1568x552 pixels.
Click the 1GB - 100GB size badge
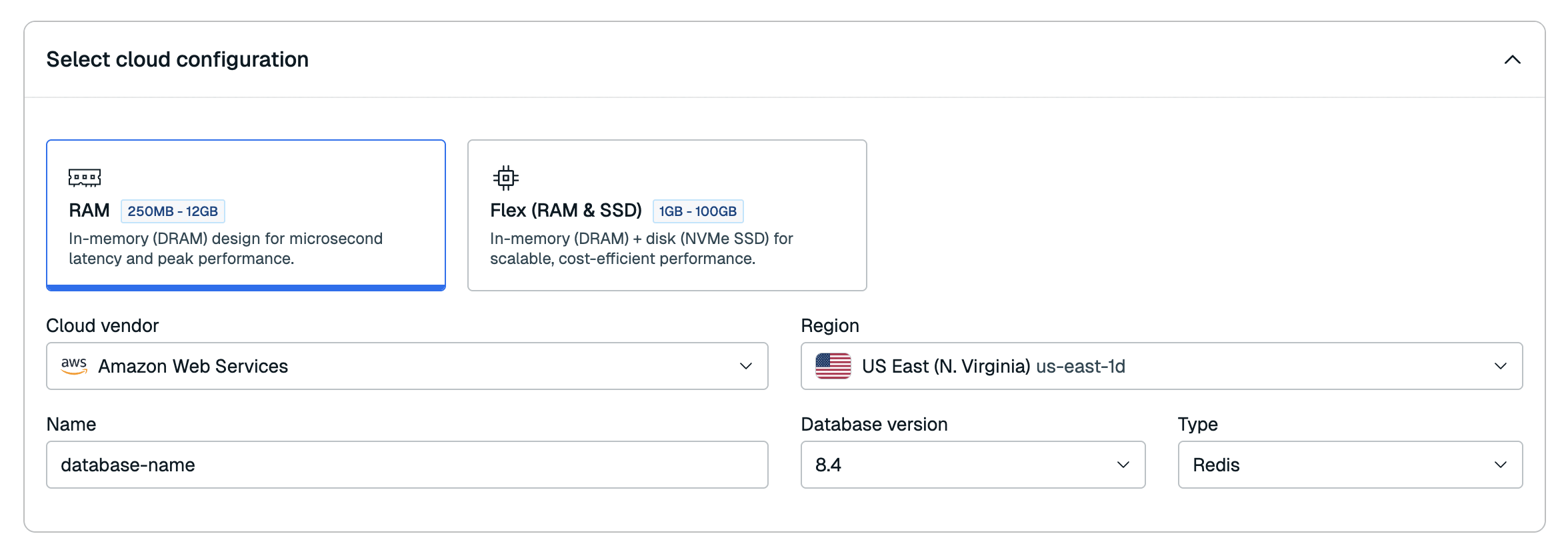[697, 211]
